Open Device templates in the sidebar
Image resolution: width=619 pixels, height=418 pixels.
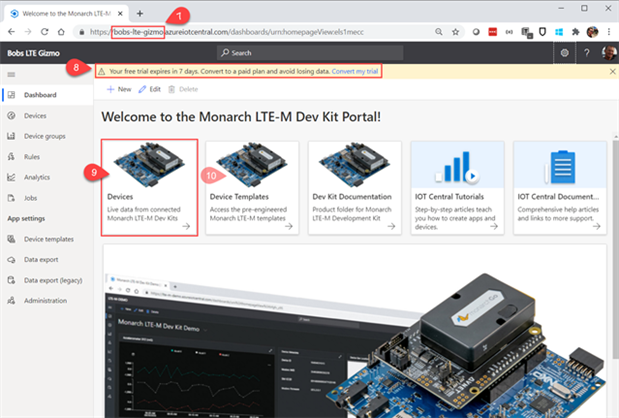tap(47, 239)
